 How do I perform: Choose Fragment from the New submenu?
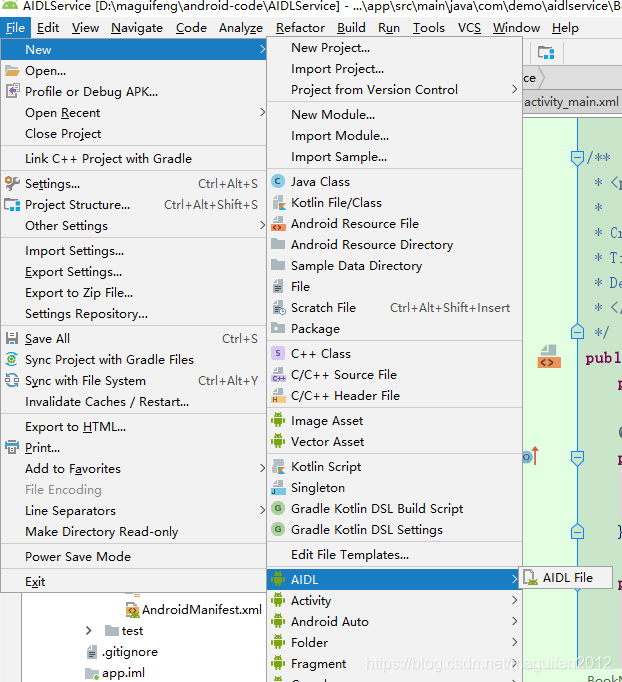coord(394,663)
